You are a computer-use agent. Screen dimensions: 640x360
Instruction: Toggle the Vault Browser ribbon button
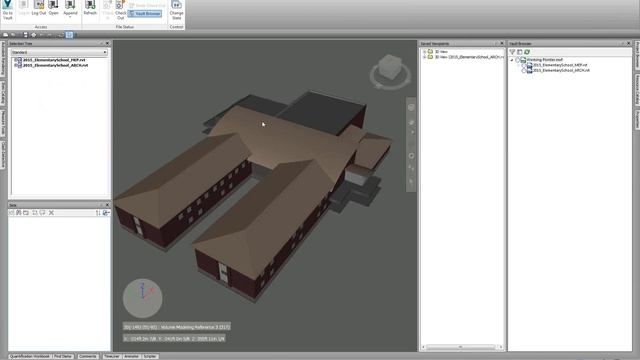click(x=145, y=13)
